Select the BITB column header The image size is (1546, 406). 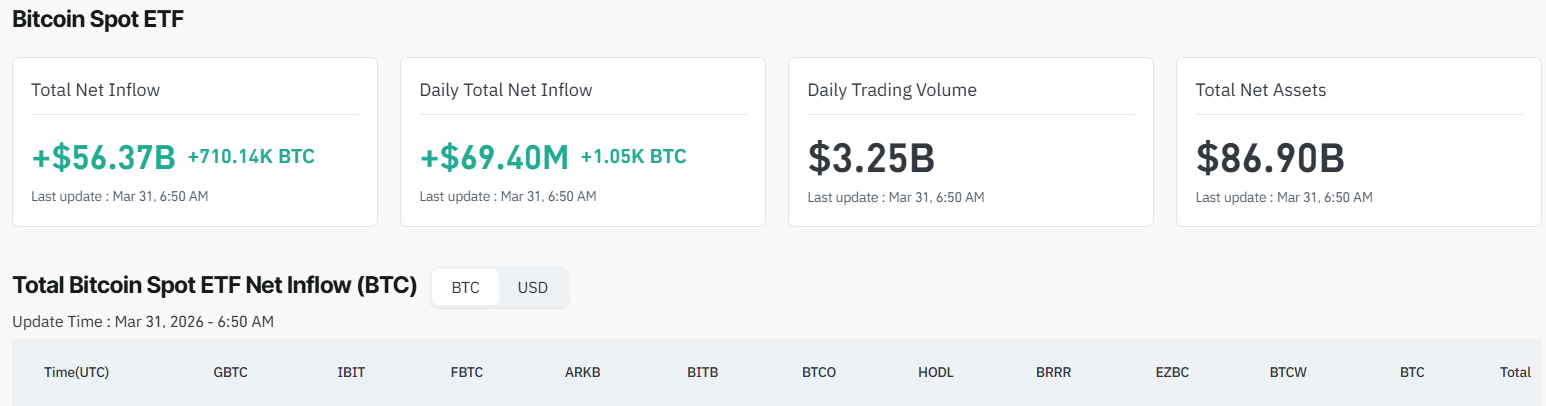click(702, 372)
